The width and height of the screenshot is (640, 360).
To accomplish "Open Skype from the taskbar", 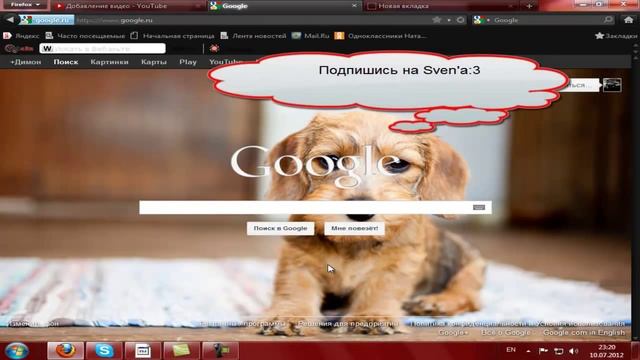I will tap(104, 351).
